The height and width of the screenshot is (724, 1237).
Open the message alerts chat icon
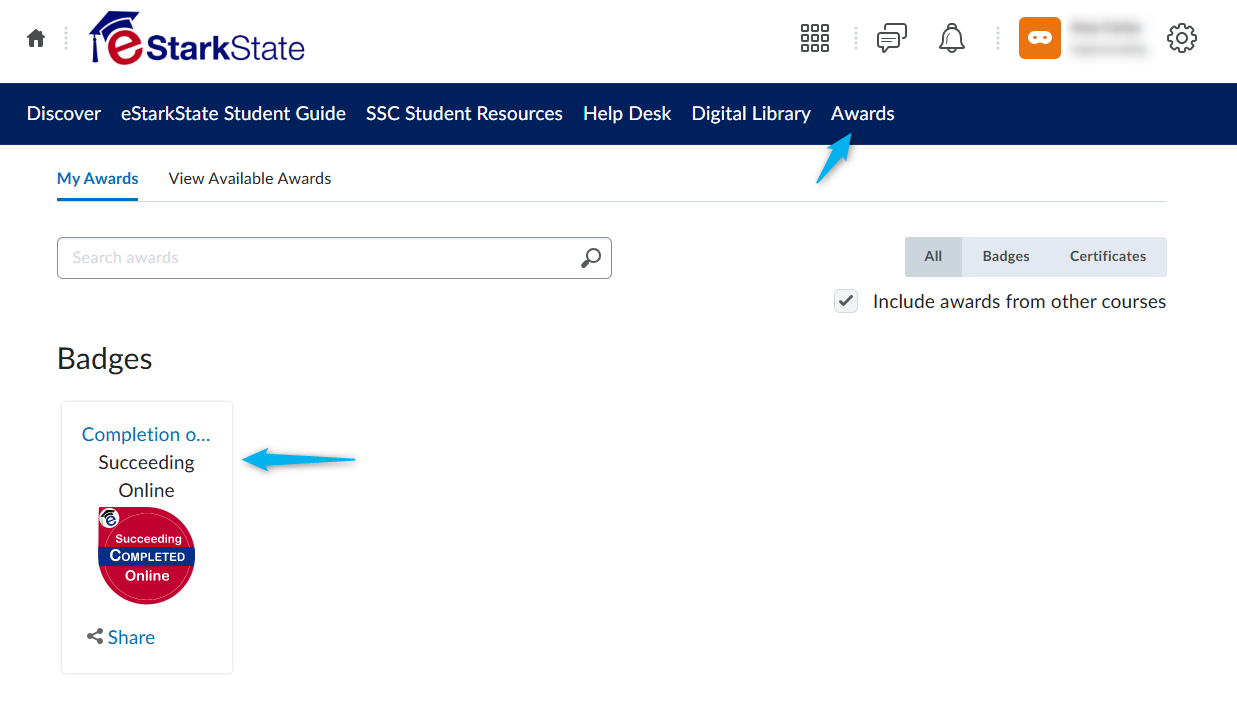click(x=891, y=38)
